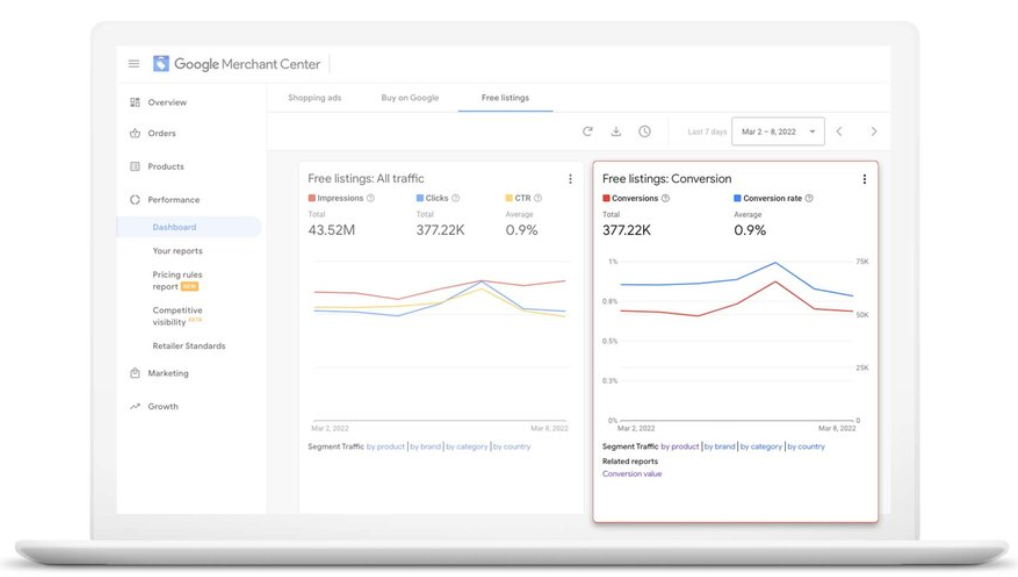Viewport: 1018px width, 577px height.
Task: Select the Buy on Google tab
Action: click(x=409, y=98)
